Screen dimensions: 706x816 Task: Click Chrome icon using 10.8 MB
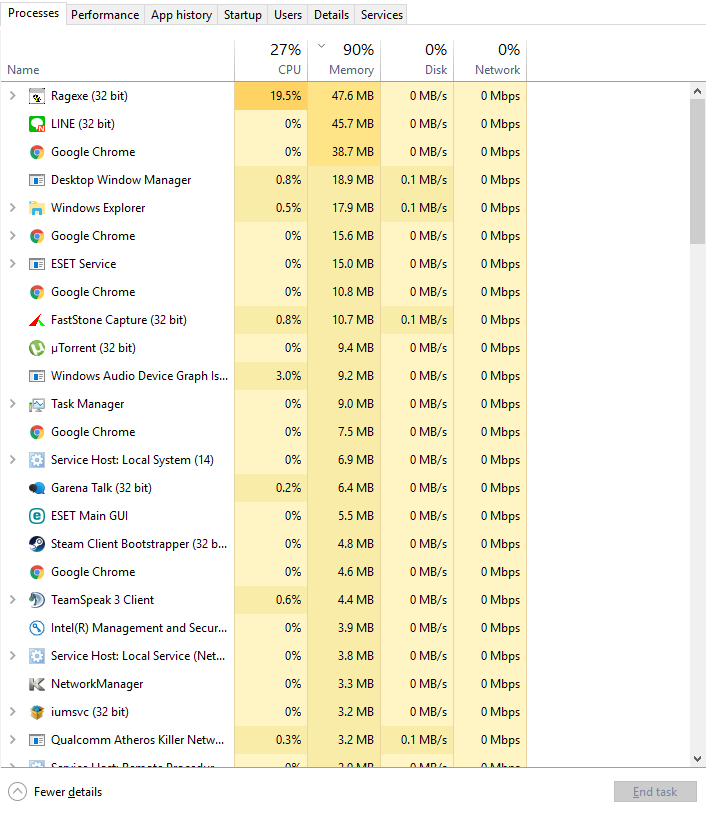click(x=36, y=292)
